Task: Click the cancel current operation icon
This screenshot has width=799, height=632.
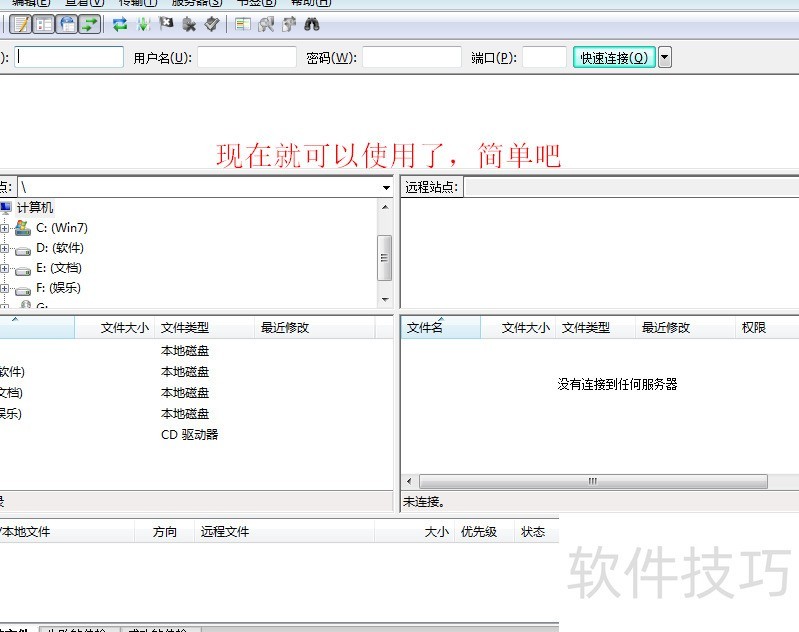Action: pyautogui.click(x=166, y=25)
